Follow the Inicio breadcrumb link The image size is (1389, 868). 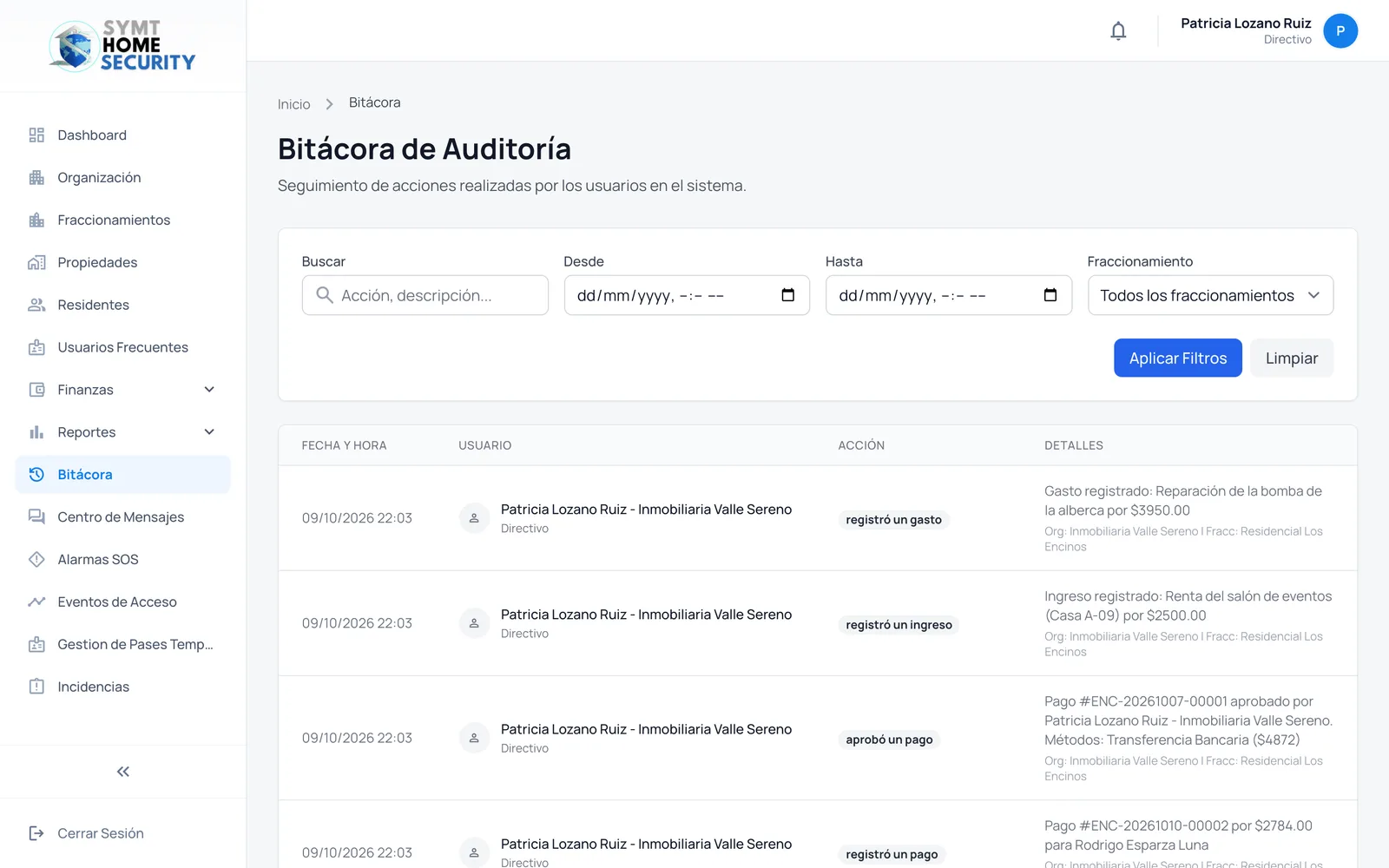(x=293, y=104)
